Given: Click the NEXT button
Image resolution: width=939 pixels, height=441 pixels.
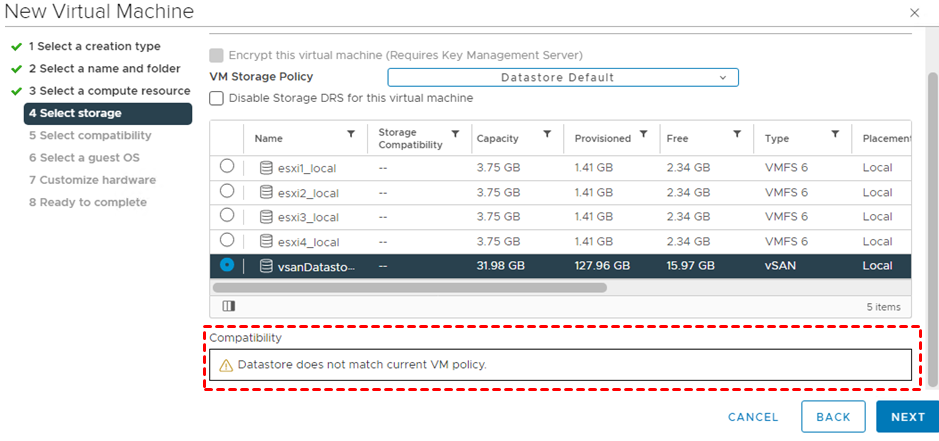Looking at the screenshot, I should 907,417.
